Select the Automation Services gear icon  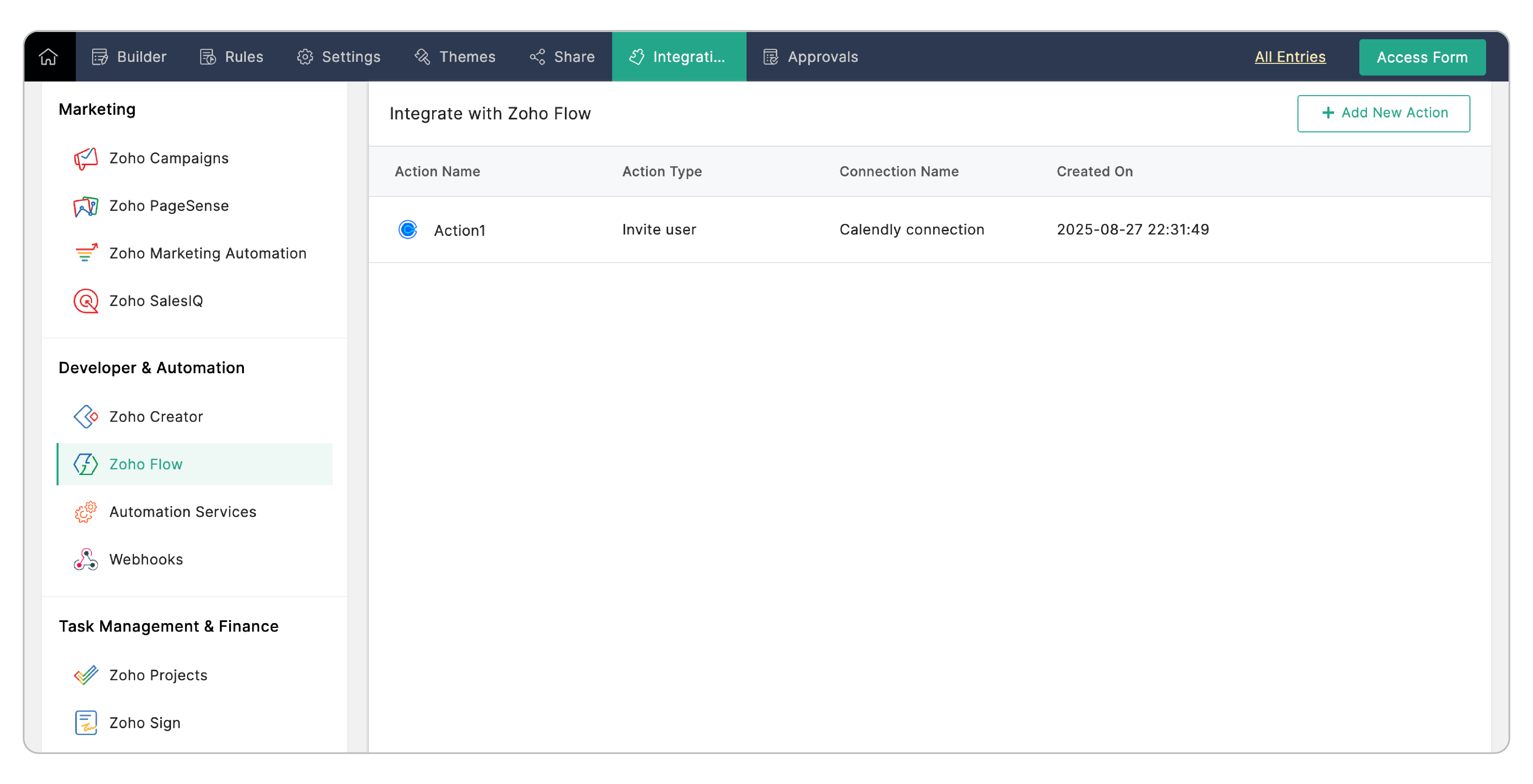point(86,512)
